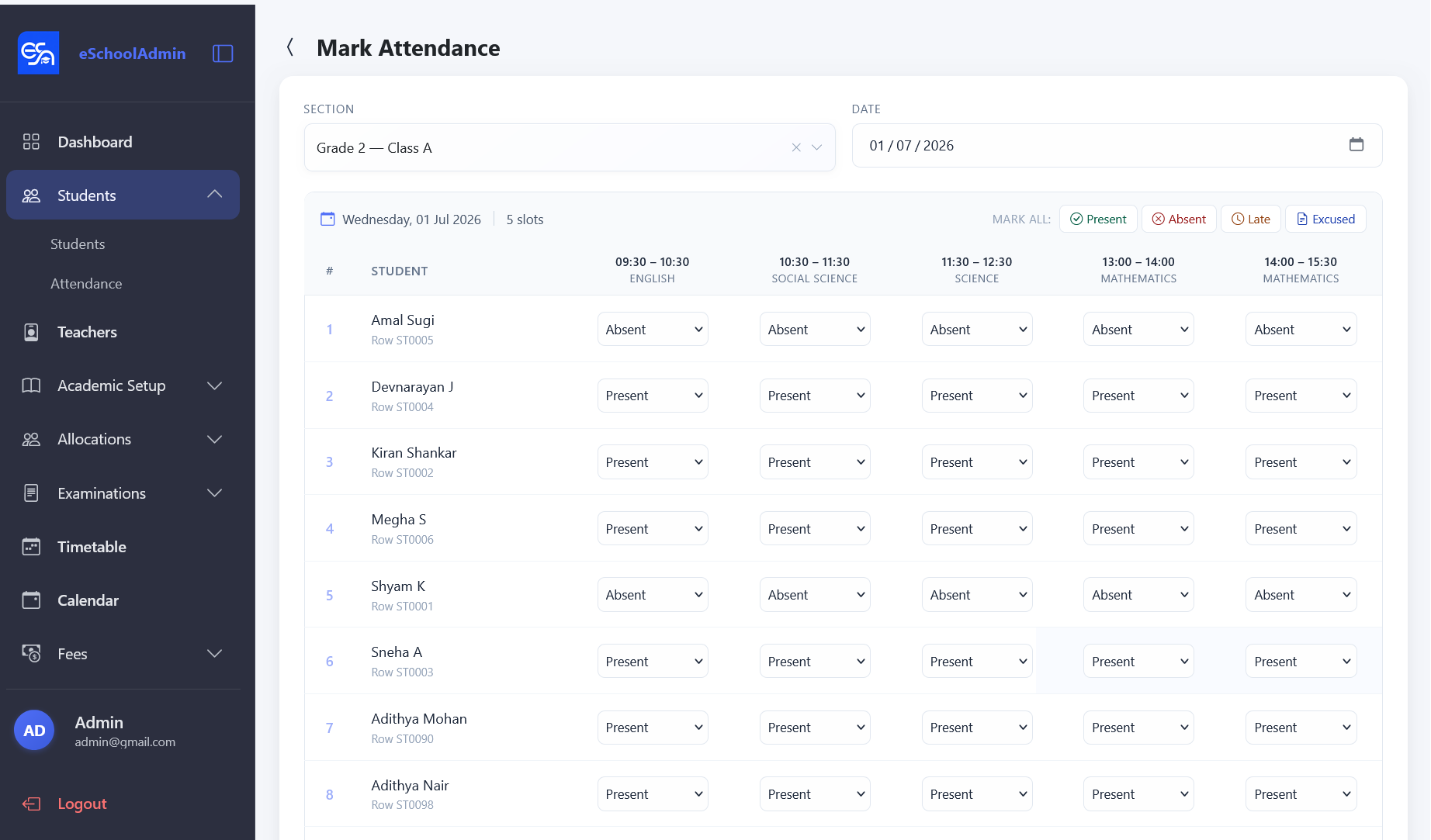
Task: Click the Logout arrow icon
Action: click(x=31, y=804)
